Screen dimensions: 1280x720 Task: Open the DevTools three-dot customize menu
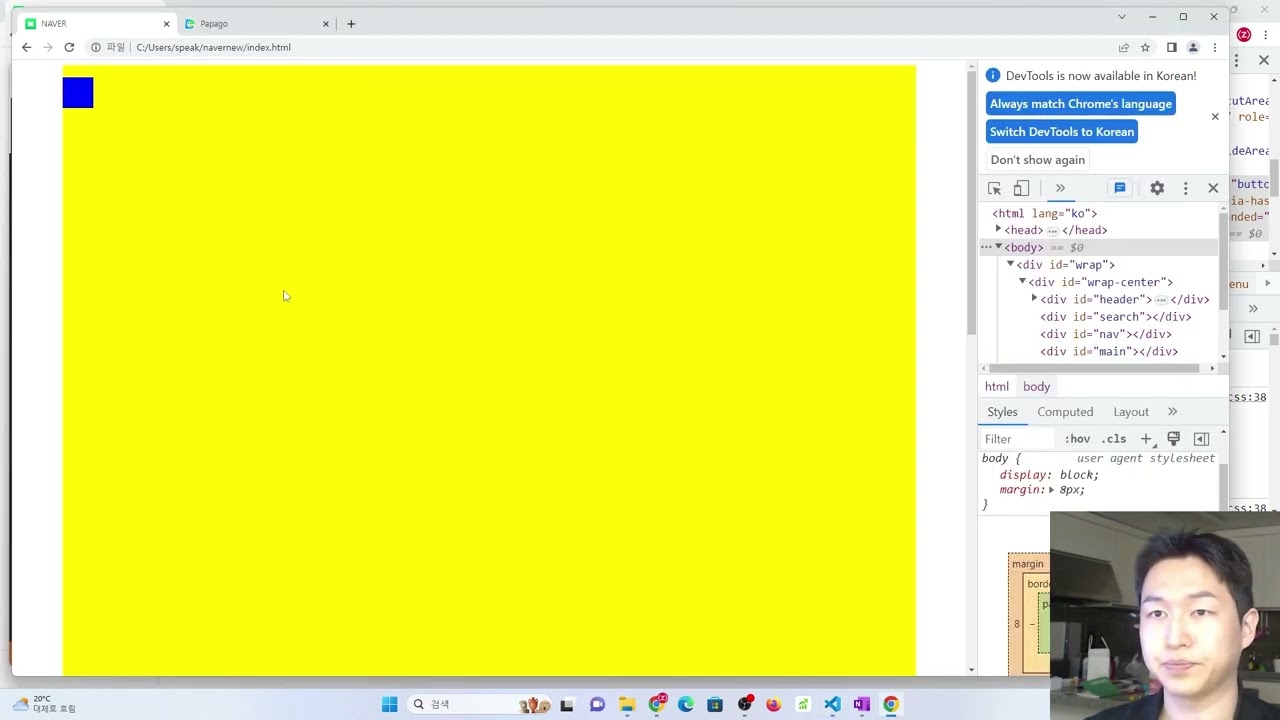point(1186,188)
